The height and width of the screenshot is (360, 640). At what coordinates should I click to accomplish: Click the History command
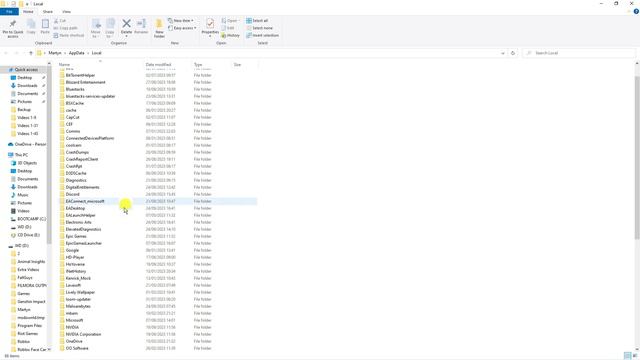click(x=231, y=36)
